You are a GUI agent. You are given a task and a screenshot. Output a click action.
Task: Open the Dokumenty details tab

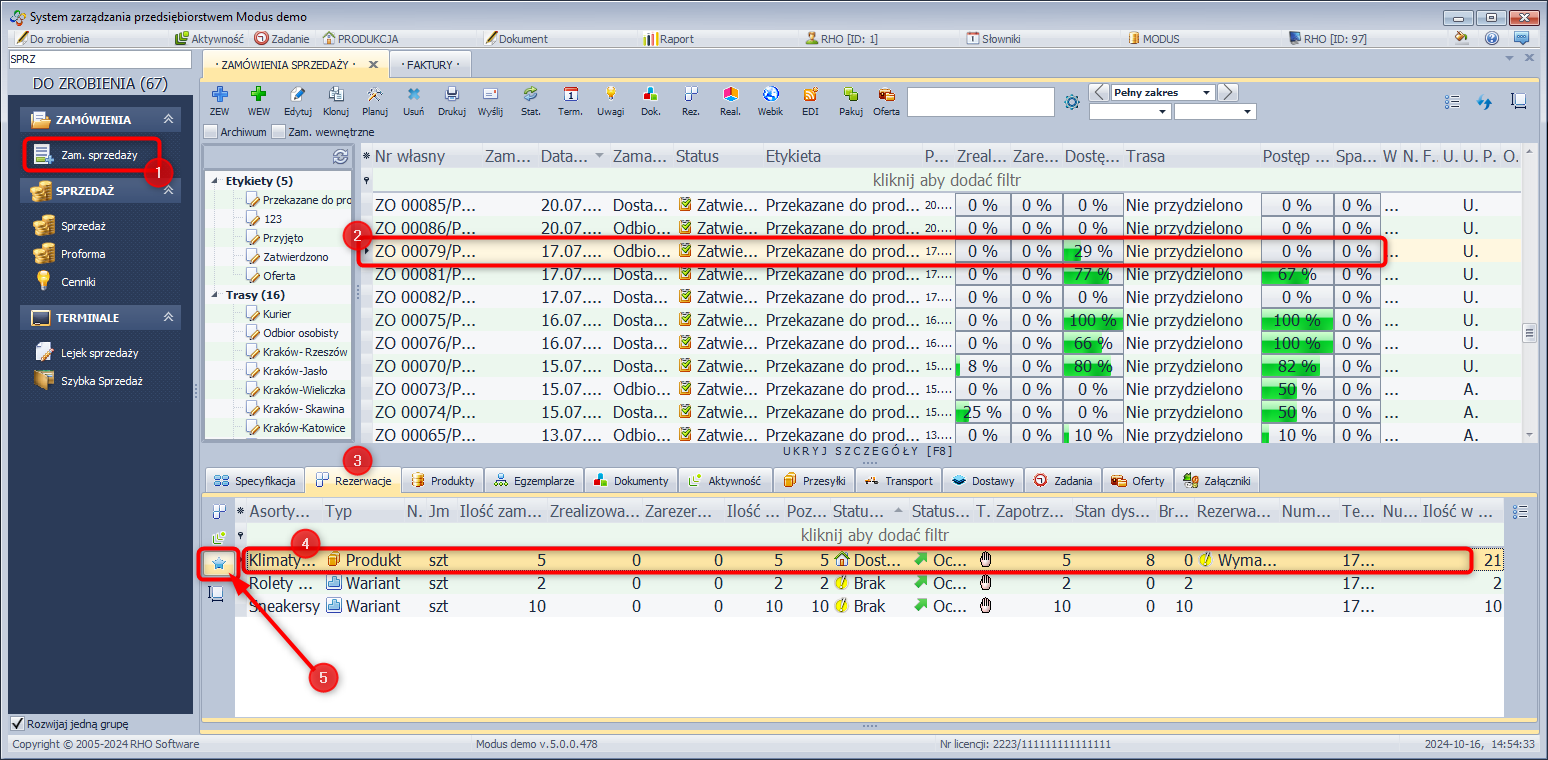[x=630, y=481]
